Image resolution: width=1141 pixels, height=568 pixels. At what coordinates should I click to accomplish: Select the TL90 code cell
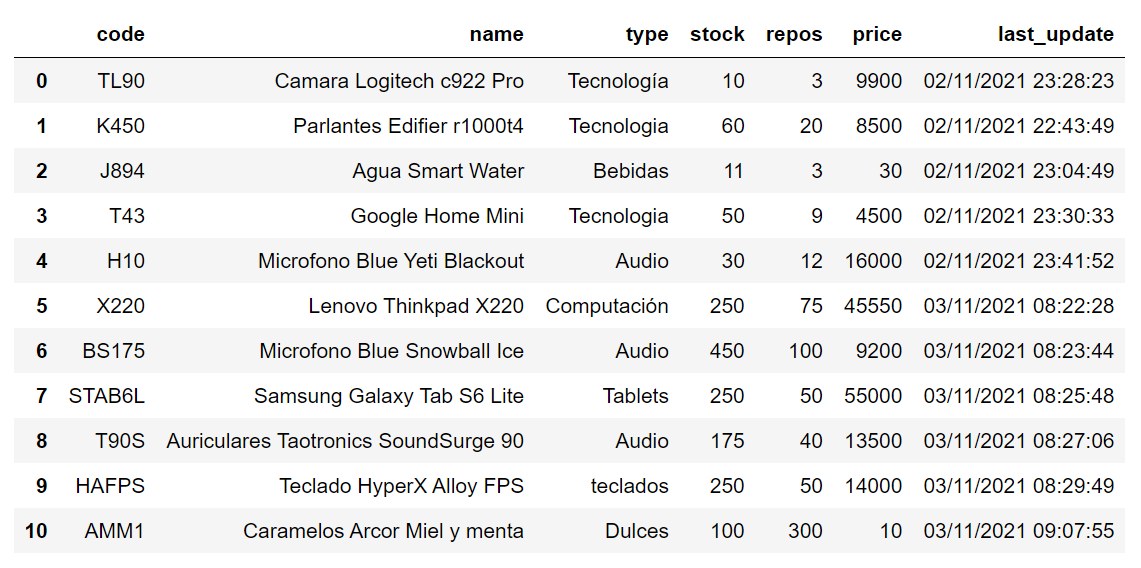tap(121, 81)
